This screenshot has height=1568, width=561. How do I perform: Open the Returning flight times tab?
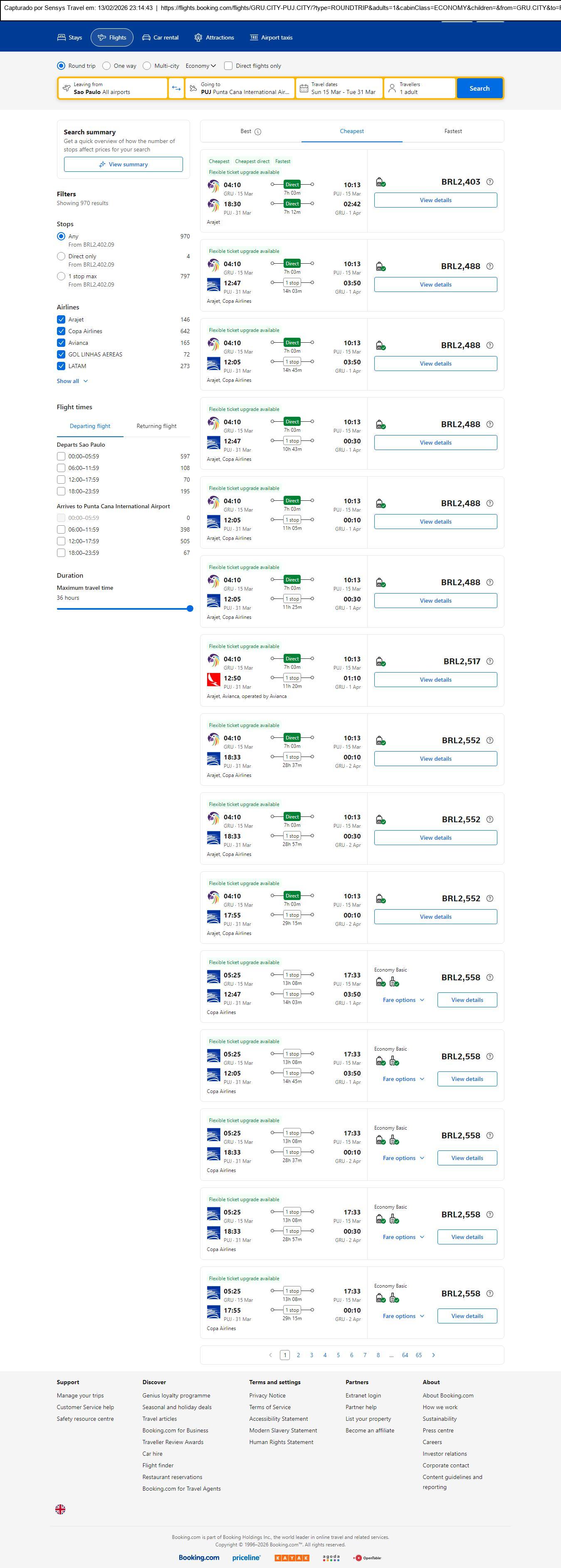pos(156,426)
